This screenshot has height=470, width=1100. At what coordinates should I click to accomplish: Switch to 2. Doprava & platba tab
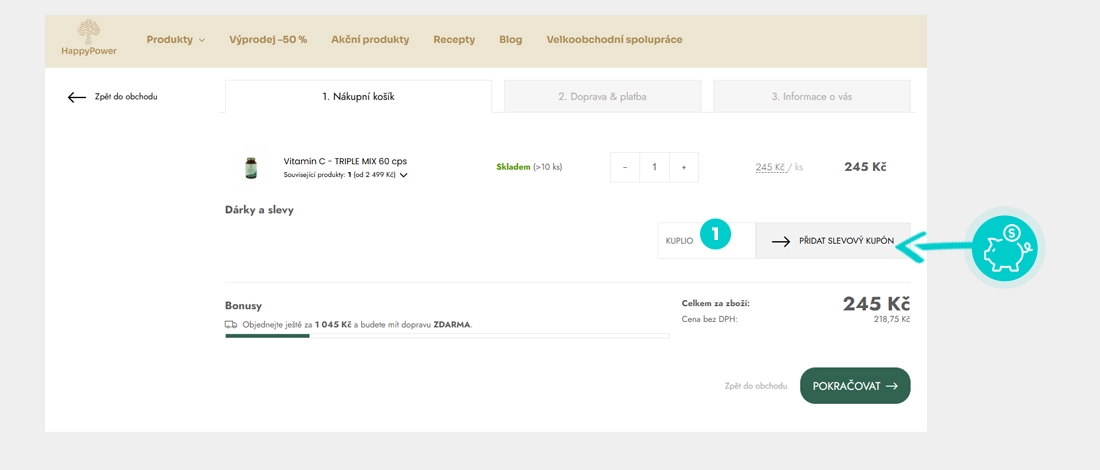pyautogui.click(x=602, y=97)
